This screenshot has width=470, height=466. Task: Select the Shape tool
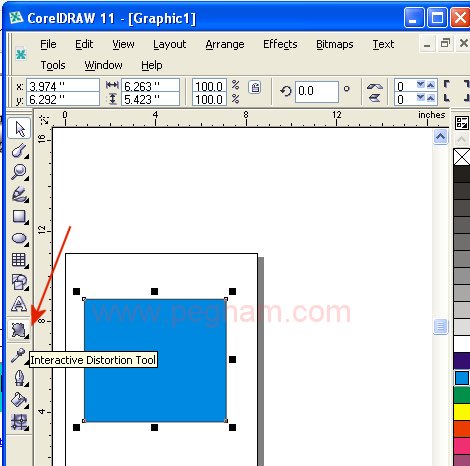[x=19, y=151]
